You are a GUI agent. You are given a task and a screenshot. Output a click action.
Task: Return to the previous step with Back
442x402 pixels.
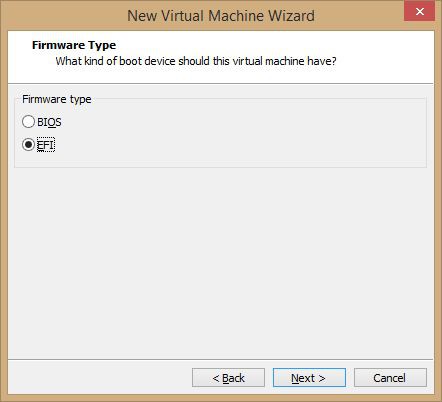pyautogui.click(x=228, y=378)
